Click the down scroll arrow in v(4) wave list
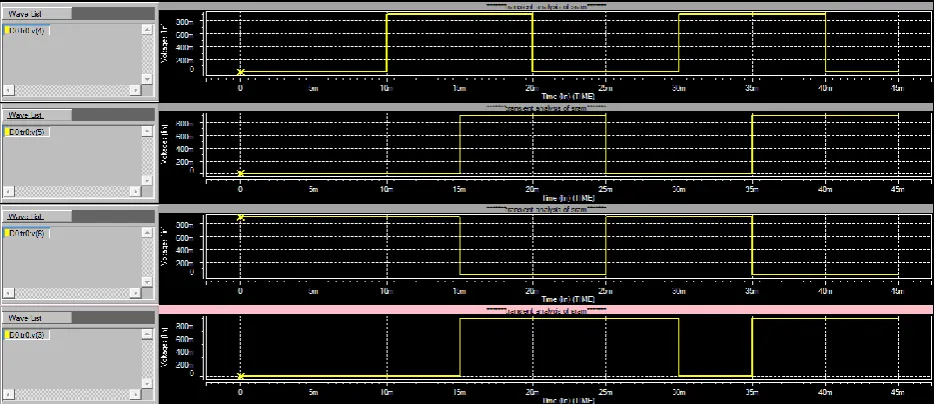937x404 pixels. click(x=147, y=79)
